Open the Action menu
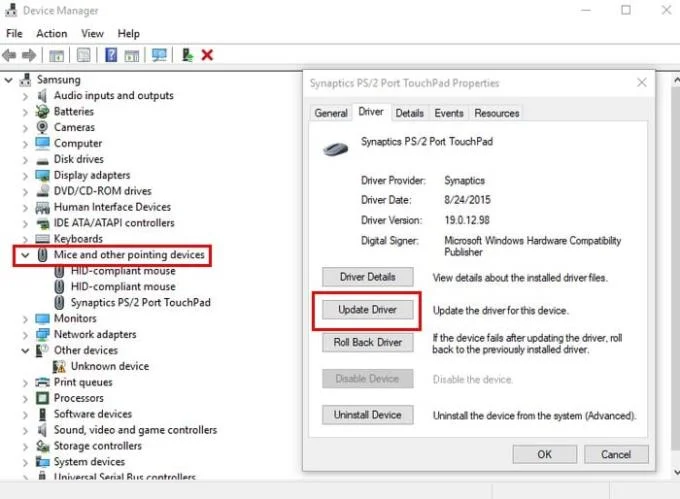The height and width of the screenshot is (499, 680). click(x=52, y=33)
